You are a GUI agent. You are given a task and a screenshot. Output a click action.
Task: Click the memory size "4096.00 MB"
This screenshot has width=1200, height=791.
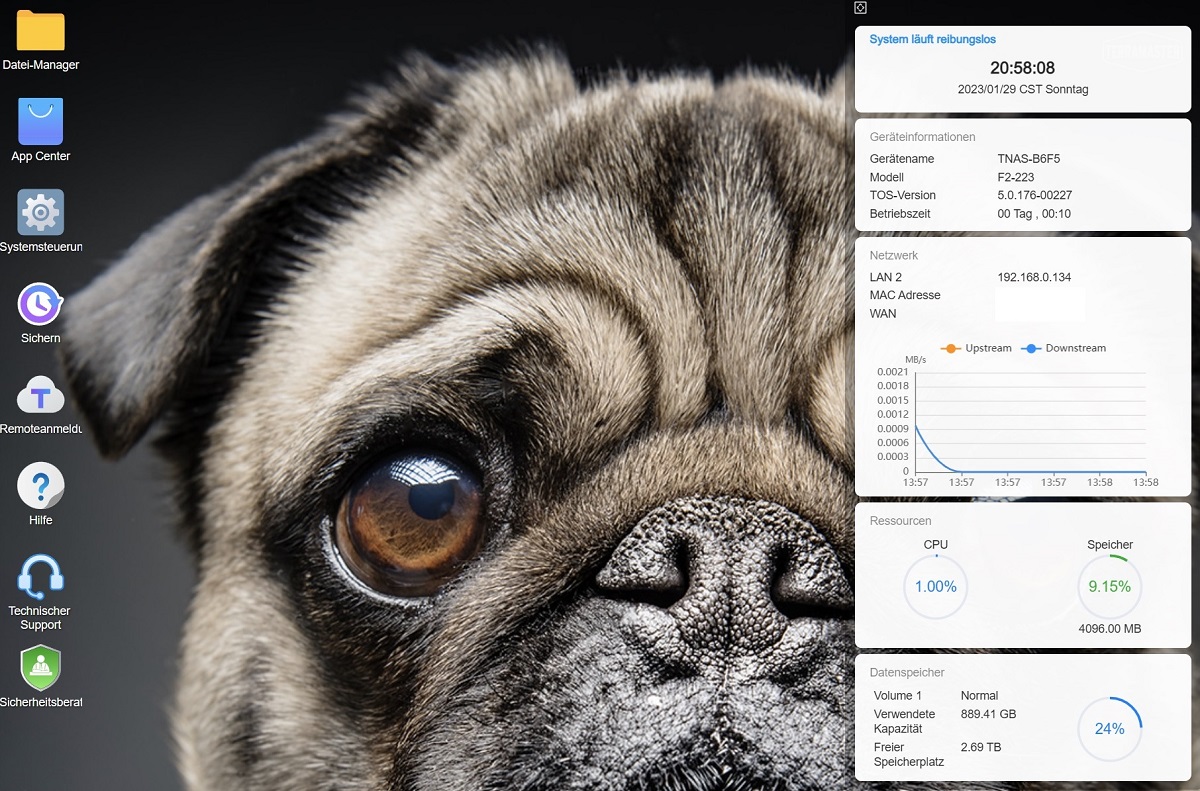click(1110, 629)
